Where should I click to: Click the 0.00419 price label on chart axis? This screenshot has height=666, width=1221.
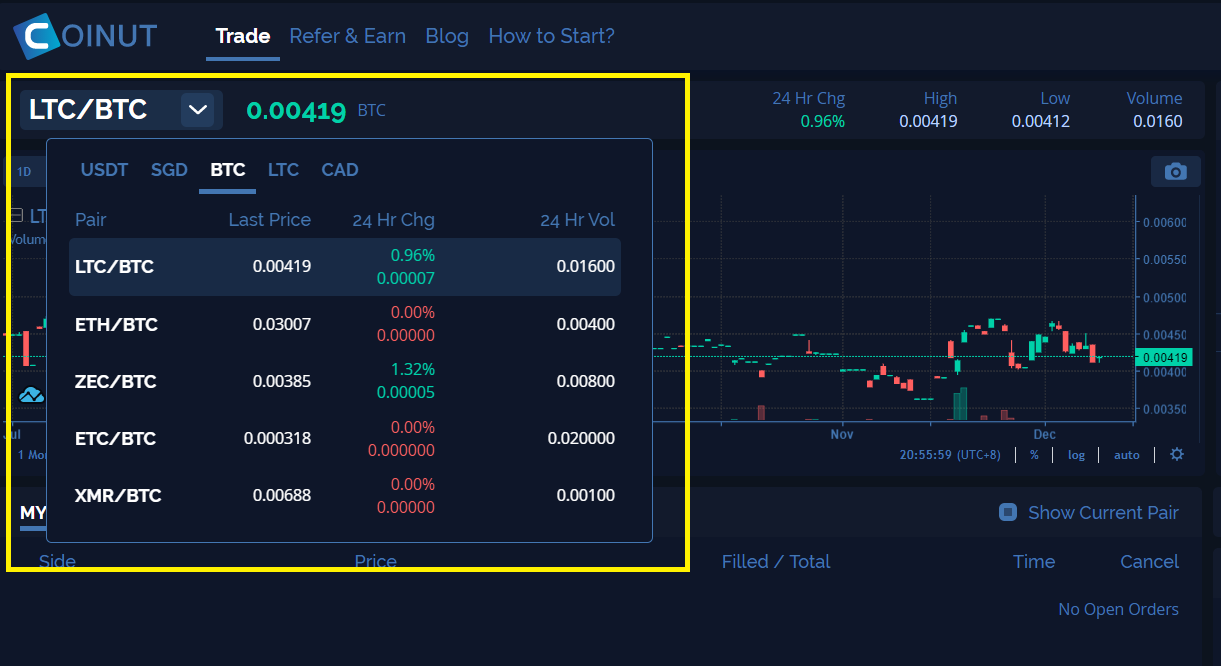click(1164, 357)
